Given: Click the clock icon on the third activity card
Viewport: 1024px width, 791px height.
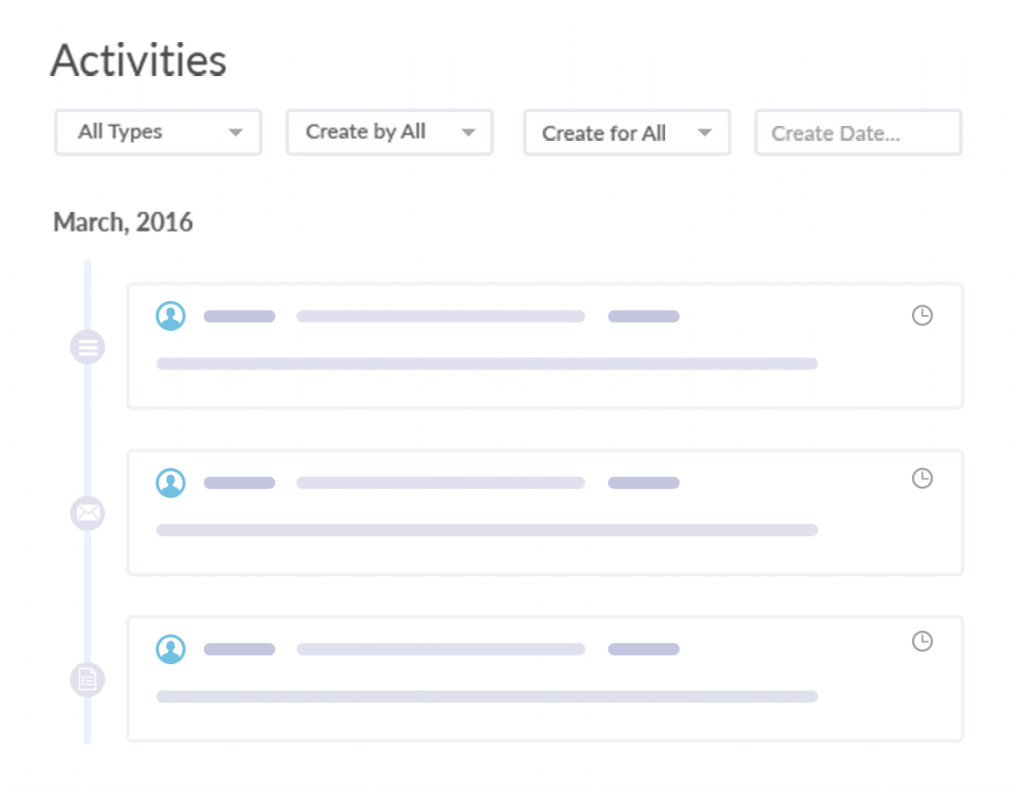Looking at the screenshot, I should [x=922, y=641].
